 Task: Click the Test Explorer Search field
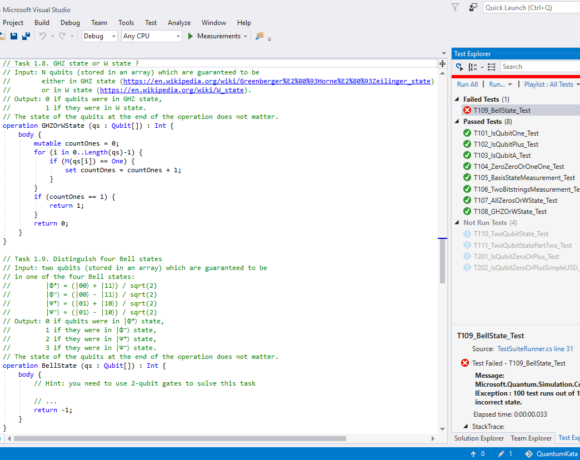click(x=540, y=67)
